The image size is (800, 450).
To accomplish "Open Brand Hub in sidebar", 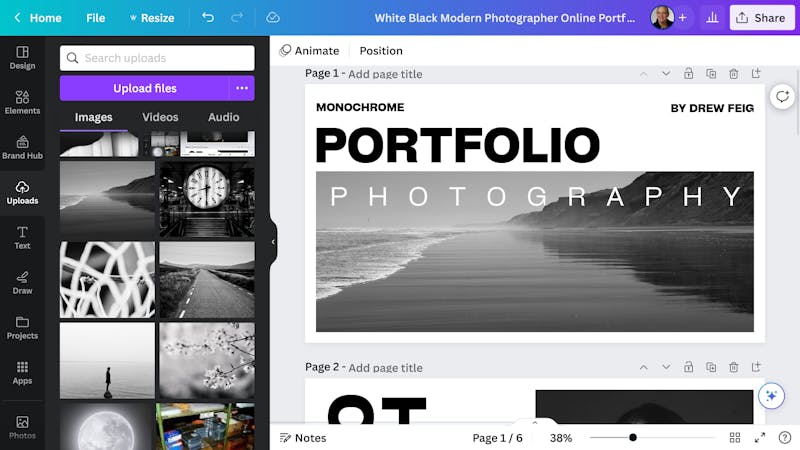I will pyautogui.click(x=22, y=147).
